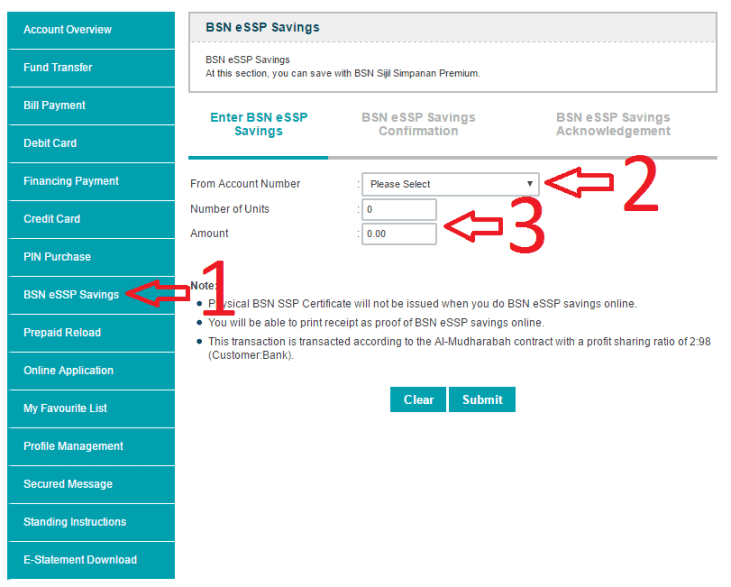Select PIN Purchase from the sidebar
Image resolution: width=731 pixels, height=587 pixels.
pos(91,257)
